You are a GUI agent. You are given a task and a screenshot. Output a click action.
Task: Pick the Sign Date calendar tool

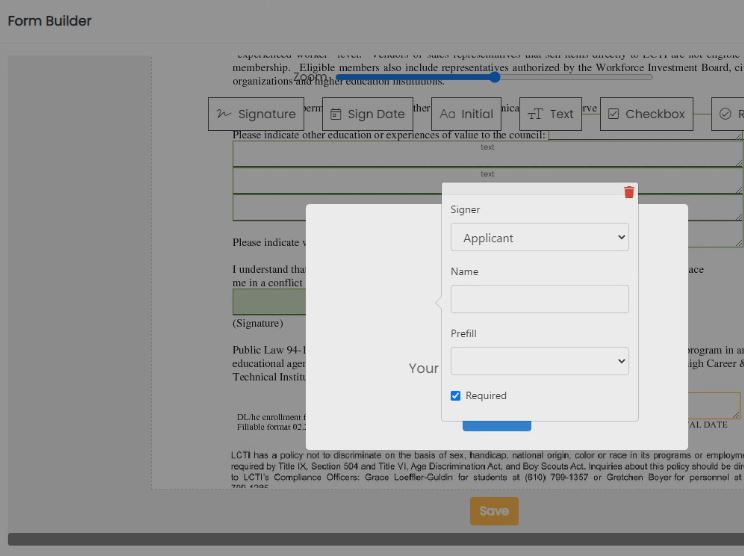367,114
